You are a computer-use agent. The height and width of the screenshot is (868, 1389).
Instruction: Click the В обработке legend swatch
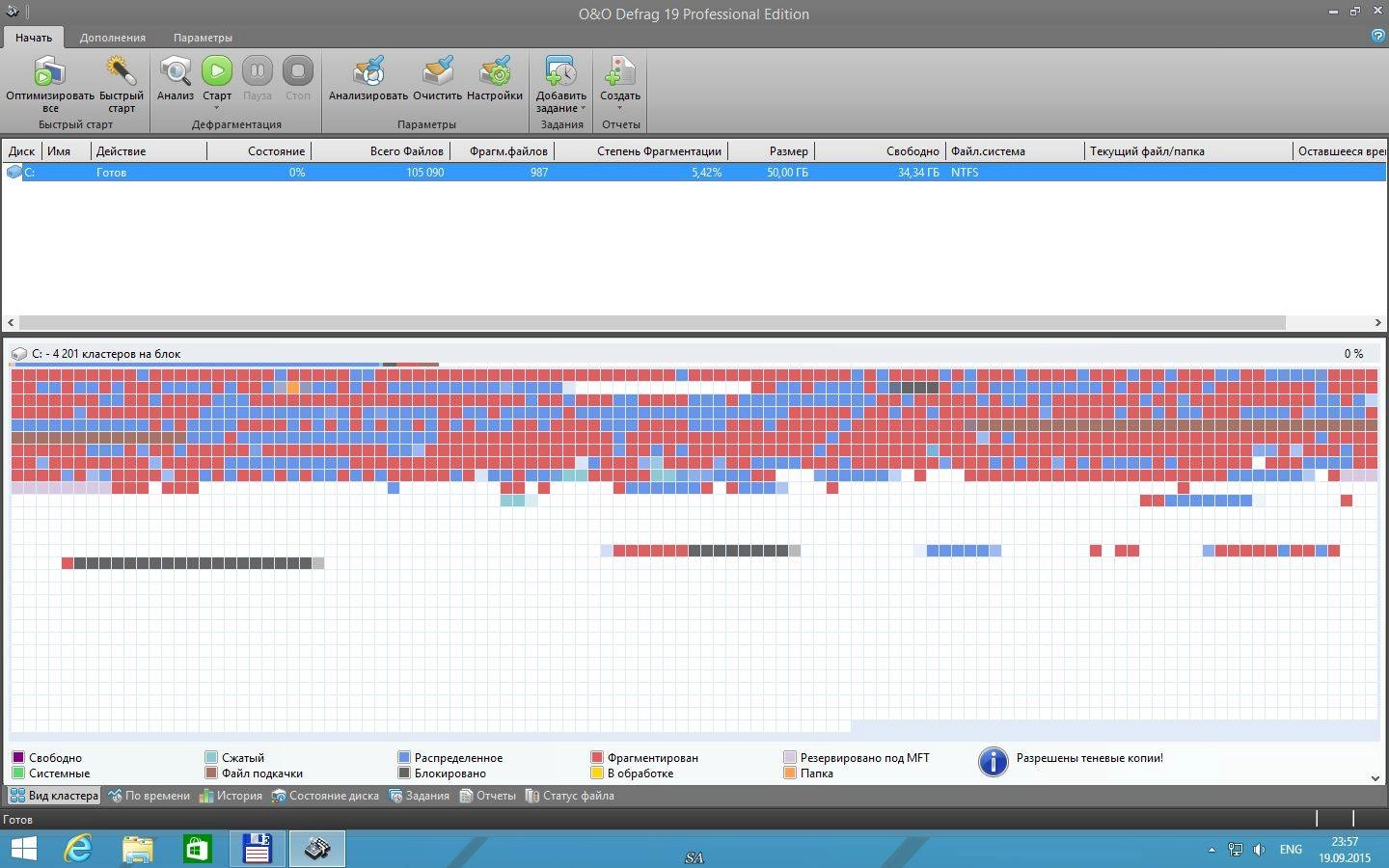click(x=597, y=773)
